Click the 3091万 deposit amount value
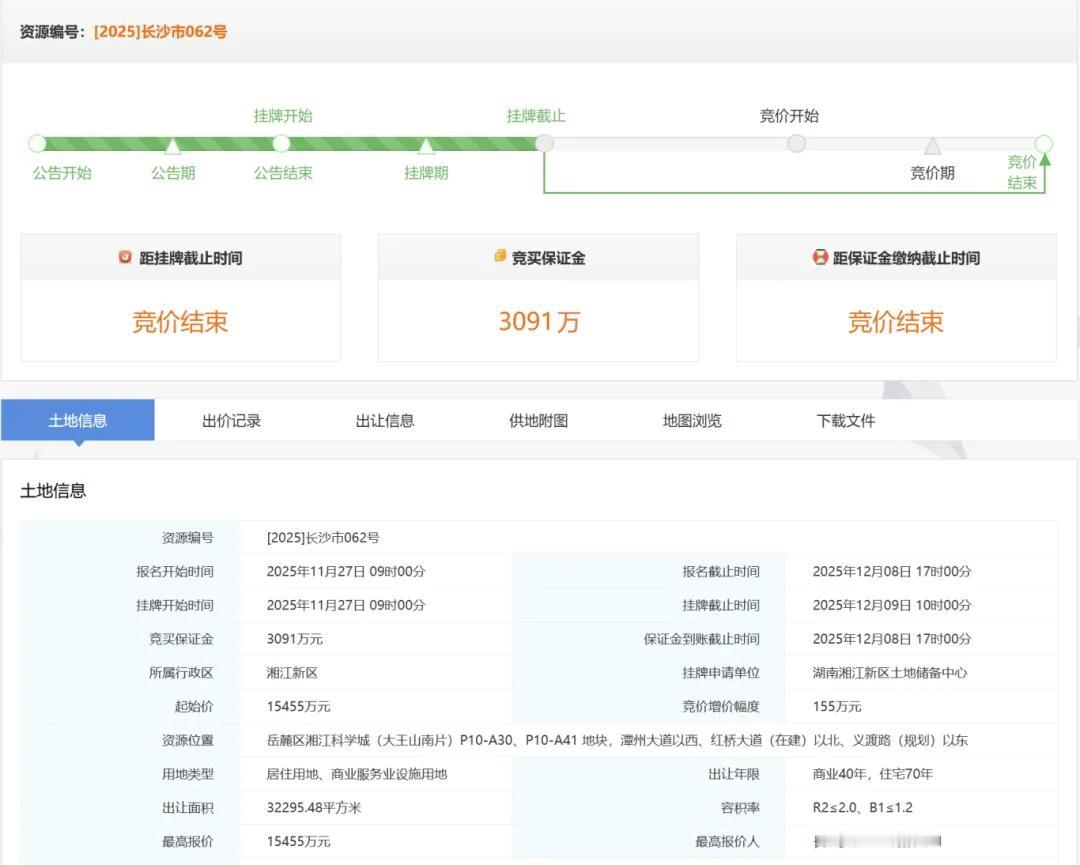The width and height of the screenshot is (1080, 865). [538, 322]
